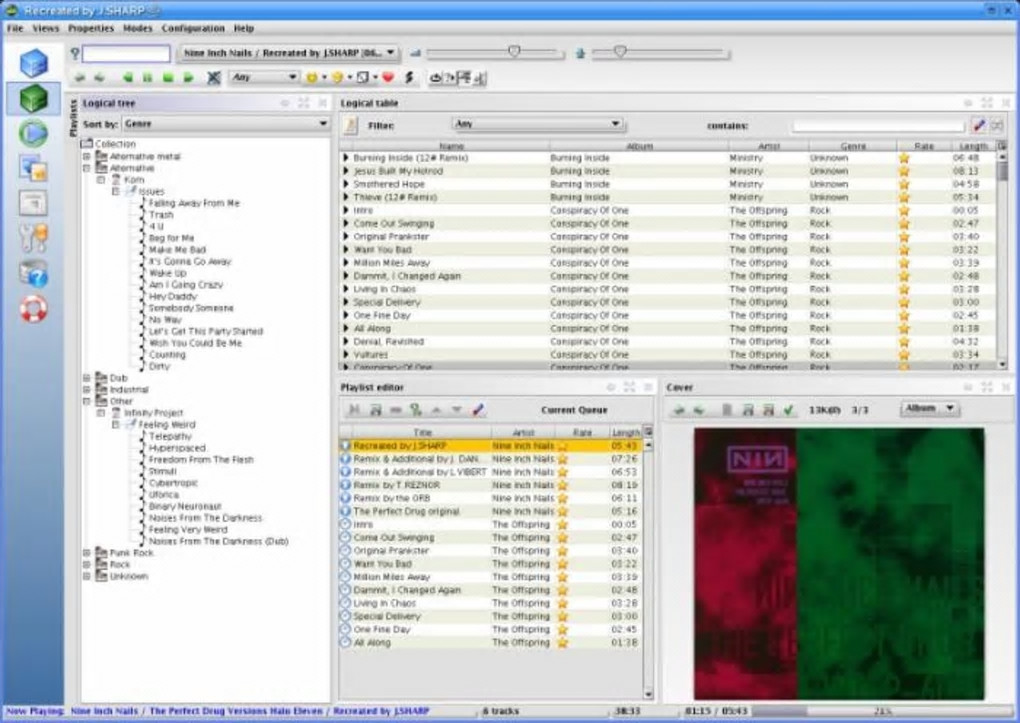Image resolution: width=1020 pixels, height=723 pixels.
Task: Mute audio with crossed speaker icon
Action: pos(213,77)
